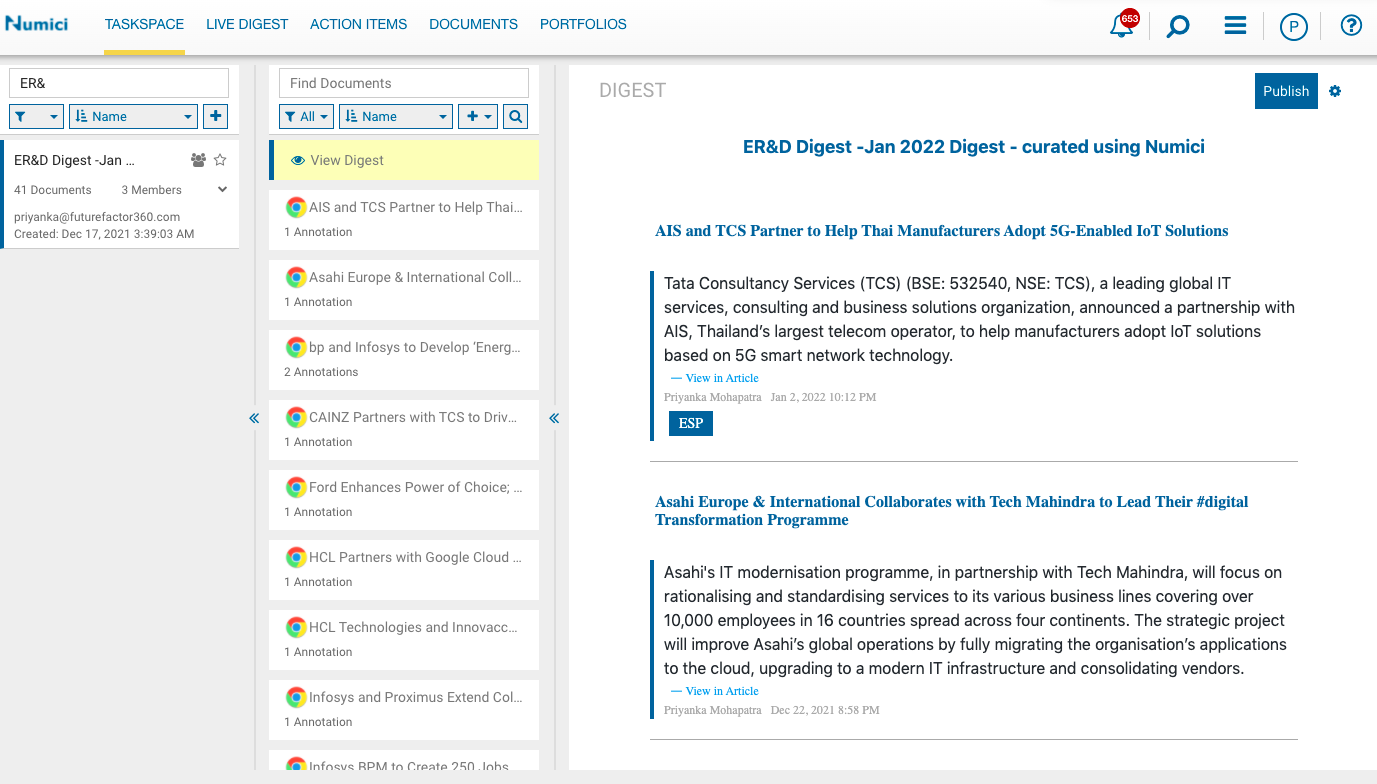Switch to the ACTION ITEMS tab
The width and height of the screenshot is (1377, 784).
(359, 24)
